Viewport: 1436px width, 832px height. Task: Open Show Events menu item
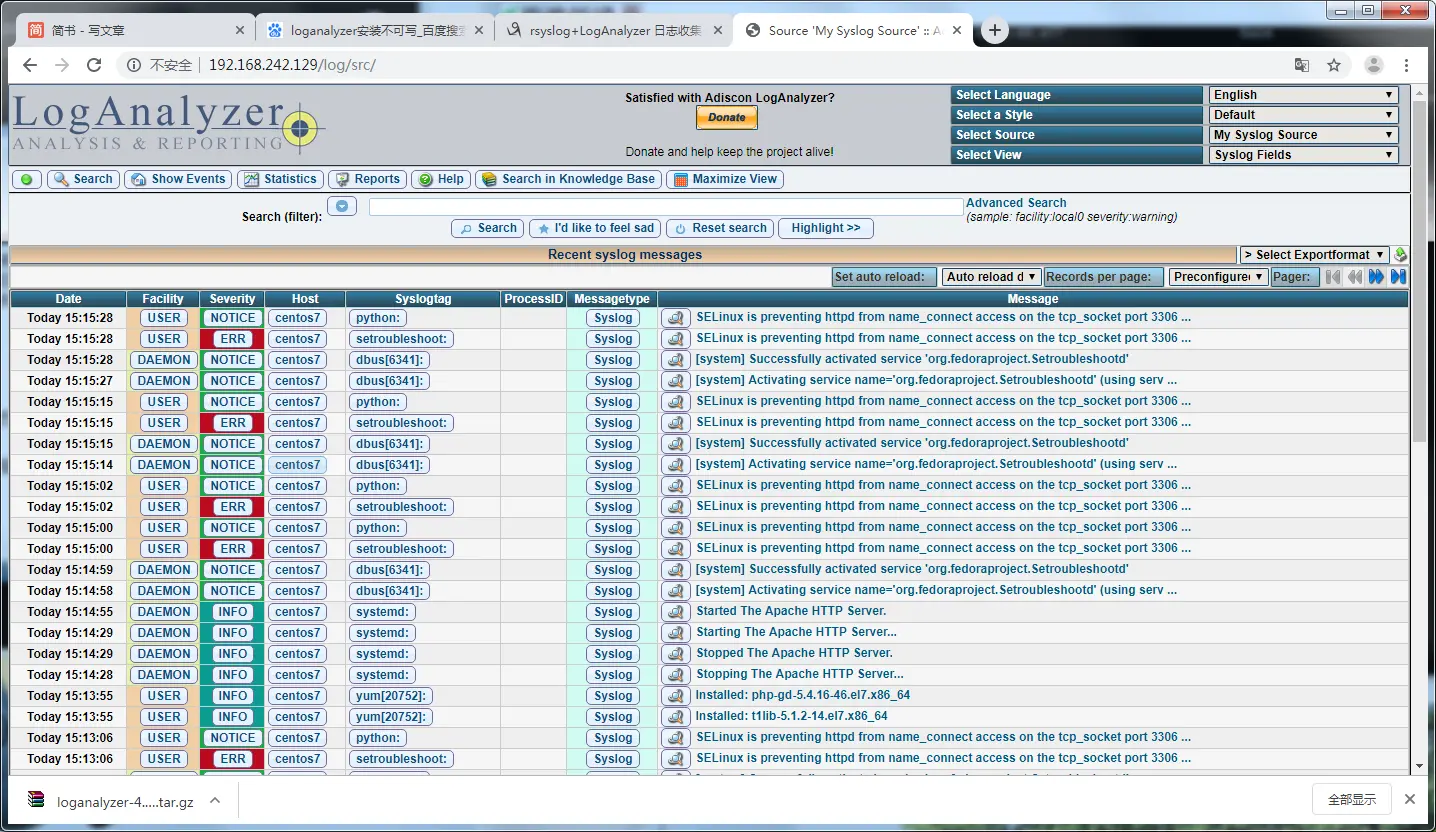(178, 179)
